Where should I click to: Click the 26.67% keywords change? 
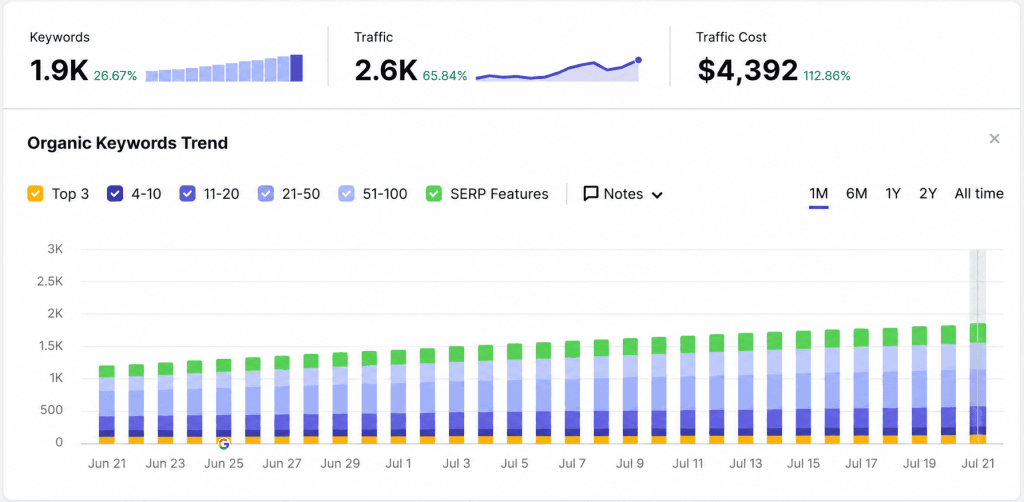click(x=115, y=76)
